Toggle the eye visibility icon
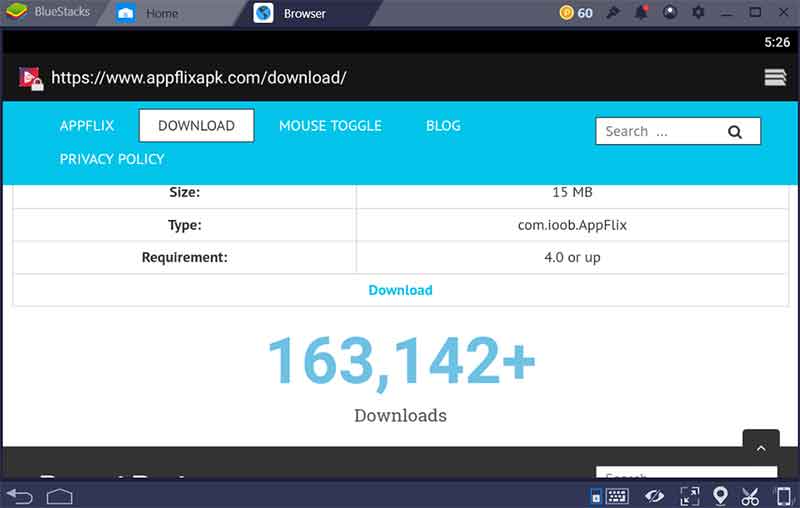This screenshot has width=800, height=508. 654,496
